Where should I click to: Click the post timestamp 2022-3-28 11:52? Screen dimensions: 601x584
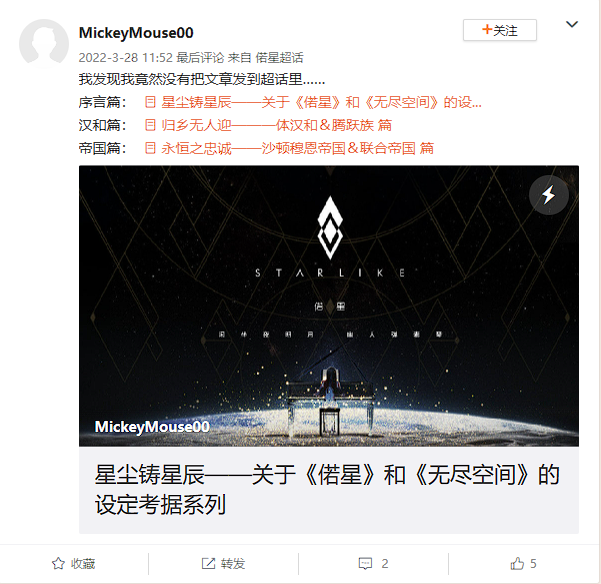(126, 57)
